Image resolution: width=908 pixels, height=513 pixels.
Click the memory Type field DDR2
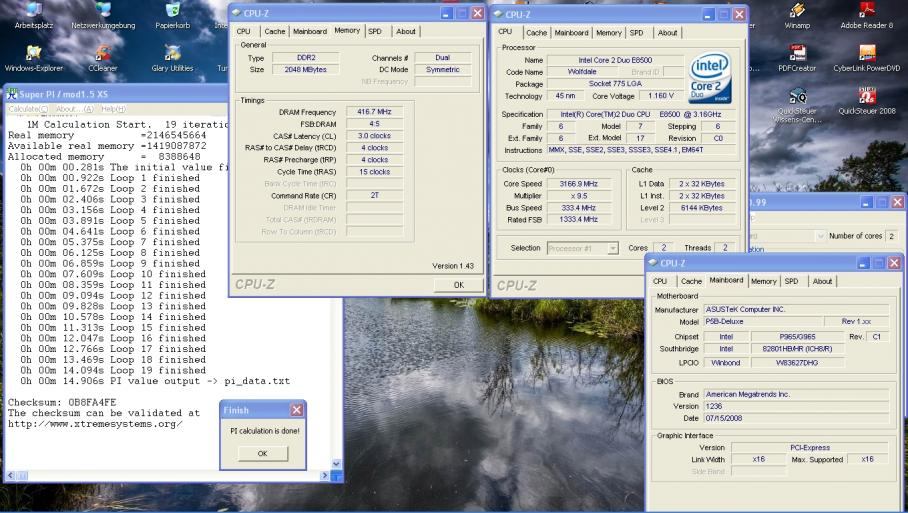click(x=306, y=57)
